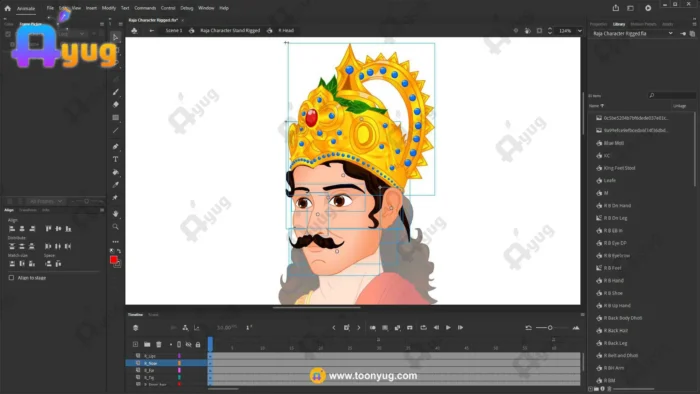Click the New Layer icon in timeline
The width and height of the screenshot is (700, 394).
[135, 344]
